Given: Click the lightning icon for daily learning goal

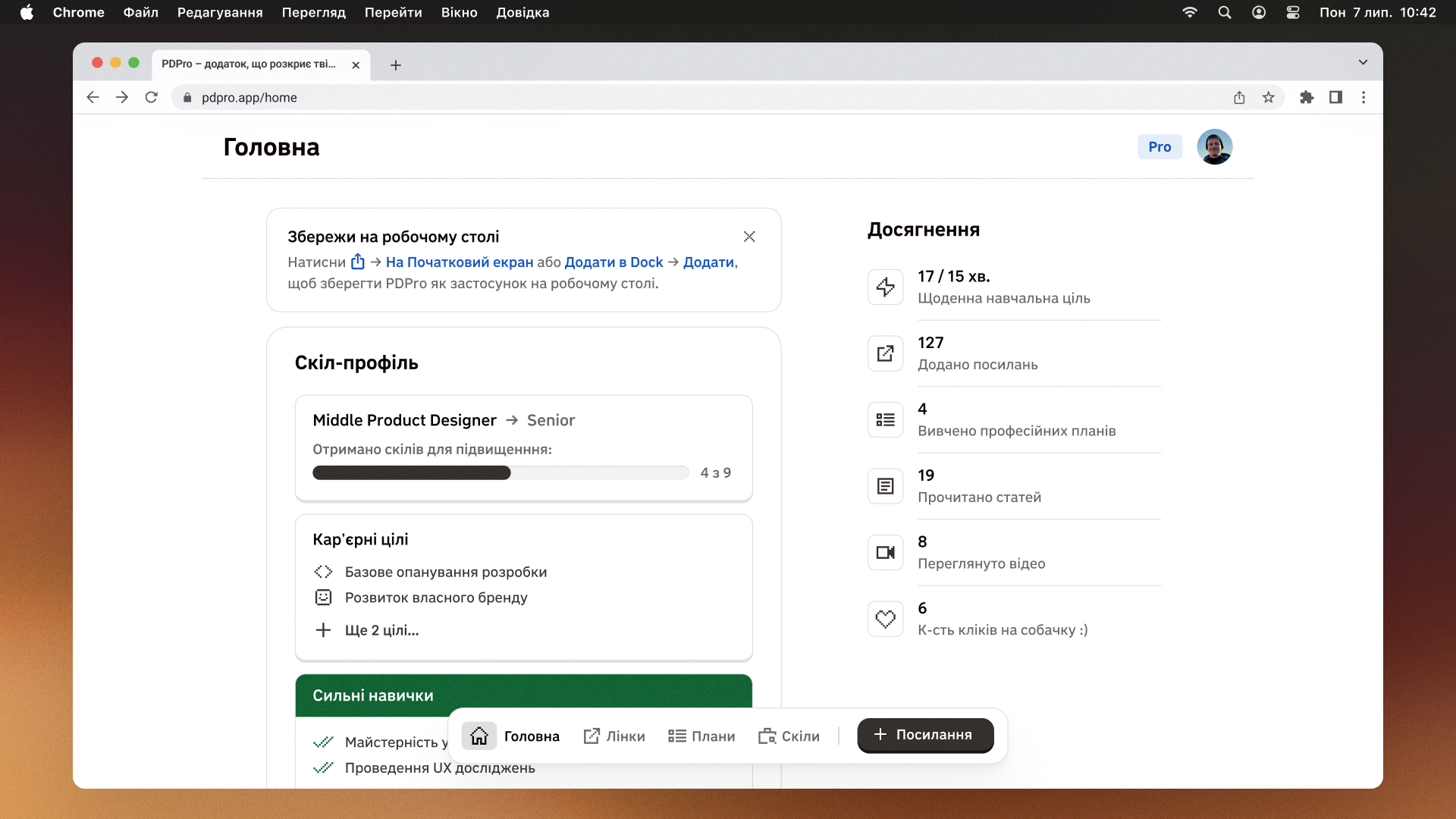Looking at the screenshot, I should coord(885,287).
